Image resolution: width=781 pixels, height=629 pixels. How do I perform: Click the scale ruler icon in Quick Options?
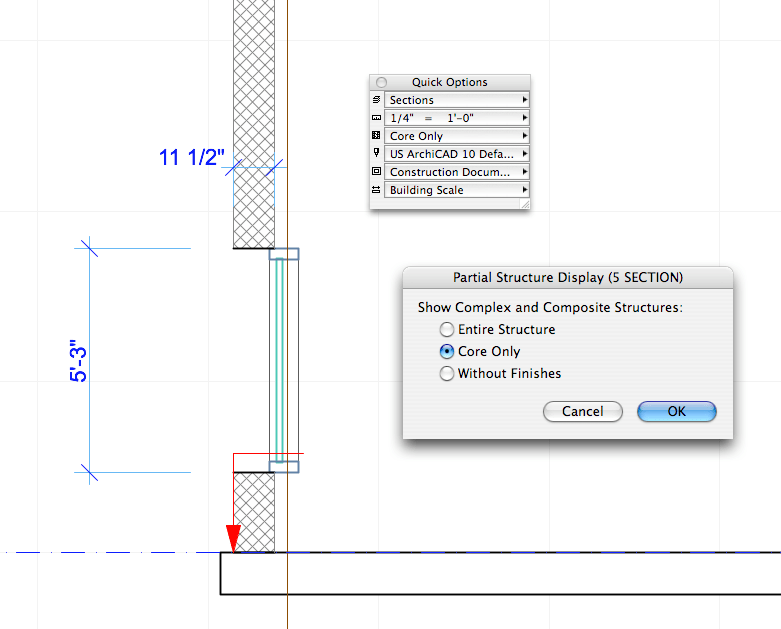tap(377, 118)
